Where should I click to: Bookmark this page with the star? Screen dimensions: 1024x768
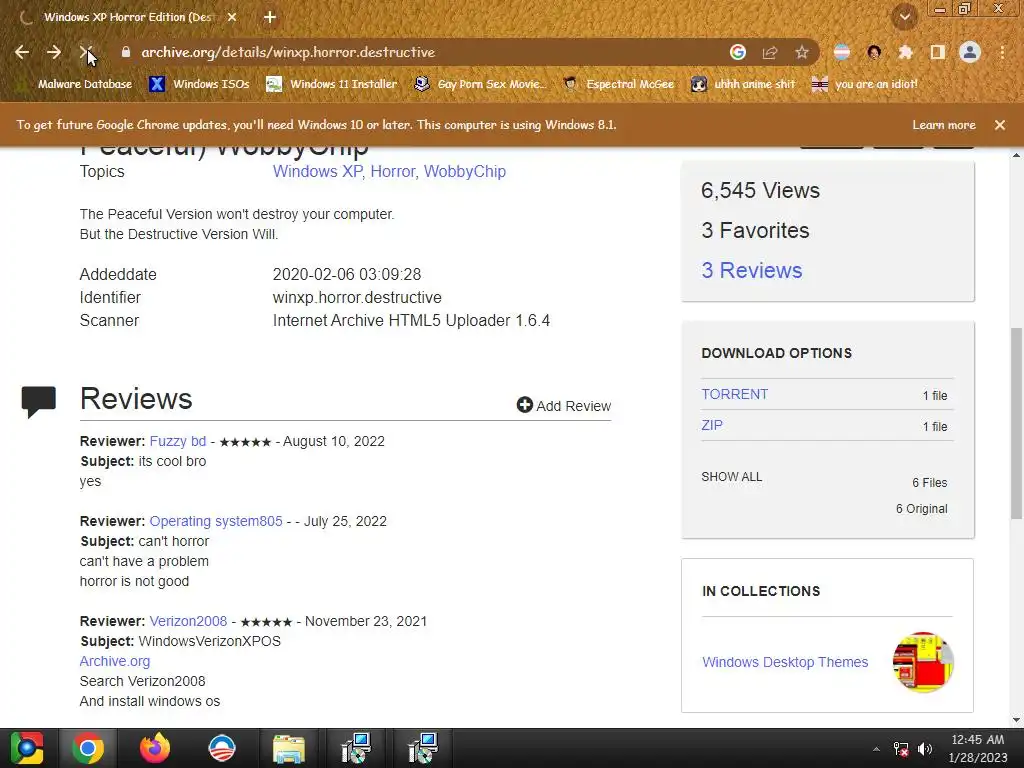[x=802, y=52]
